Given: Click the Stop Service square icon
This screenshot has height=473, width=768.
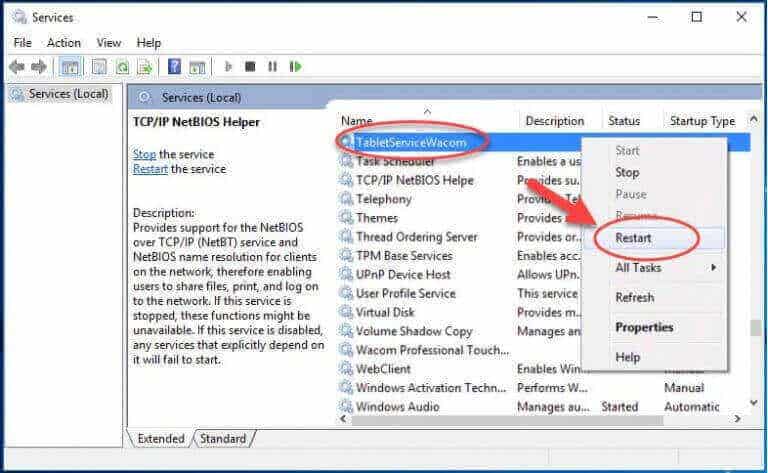Looking at the screenshot, I should pos(250,67).
